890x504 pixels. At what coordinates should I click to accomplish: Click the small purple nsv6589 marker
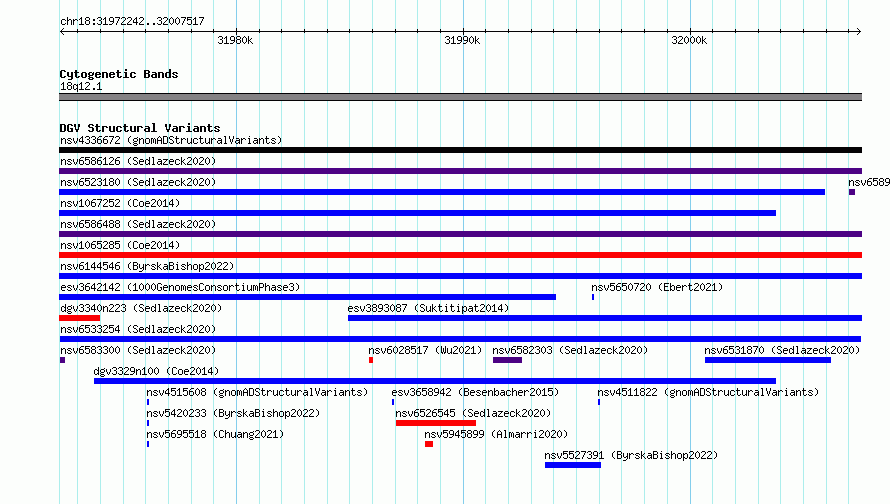[852, 192]
